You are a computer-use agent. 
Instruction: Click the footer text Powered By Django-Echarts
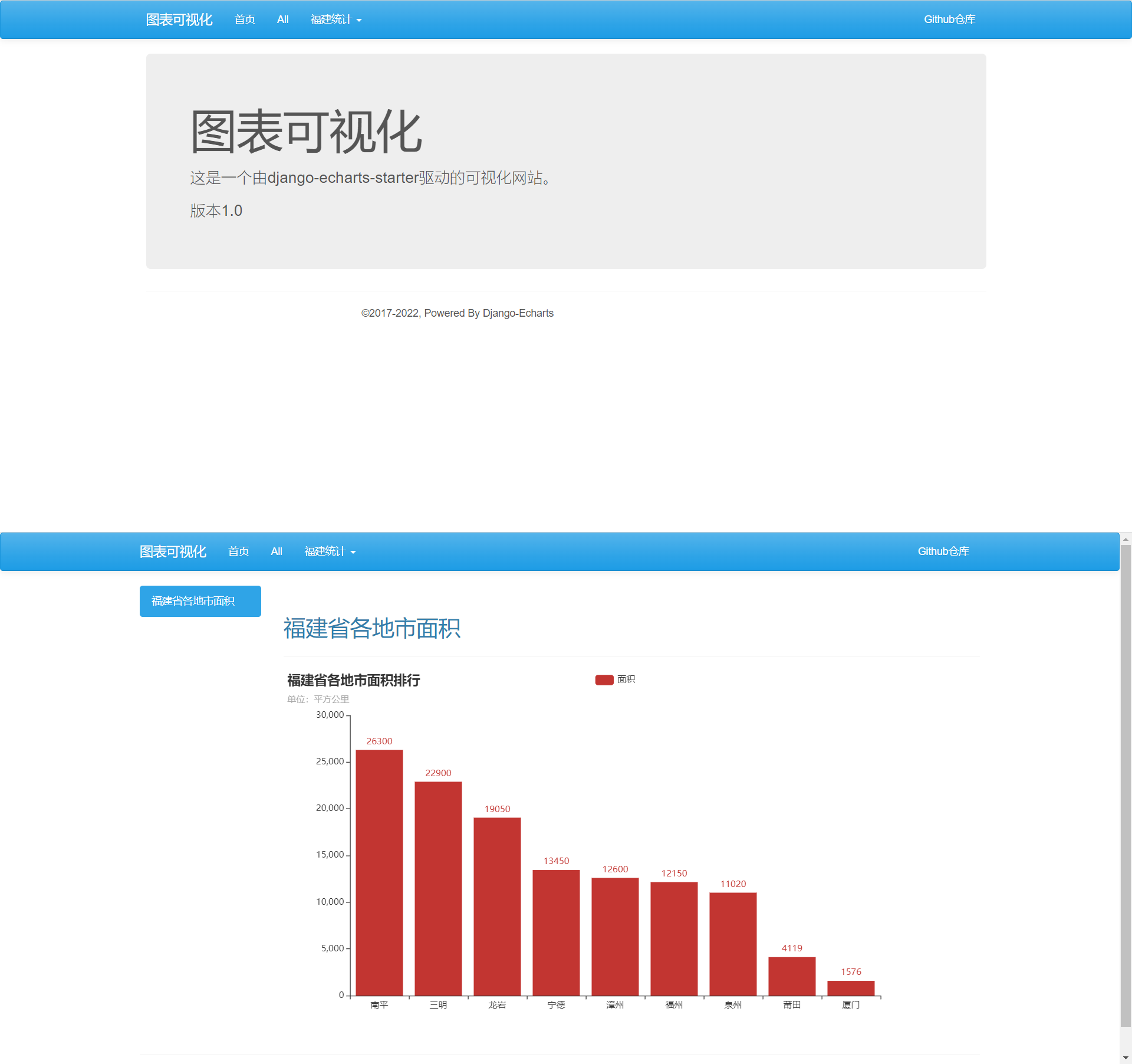(x=489, y=313)
